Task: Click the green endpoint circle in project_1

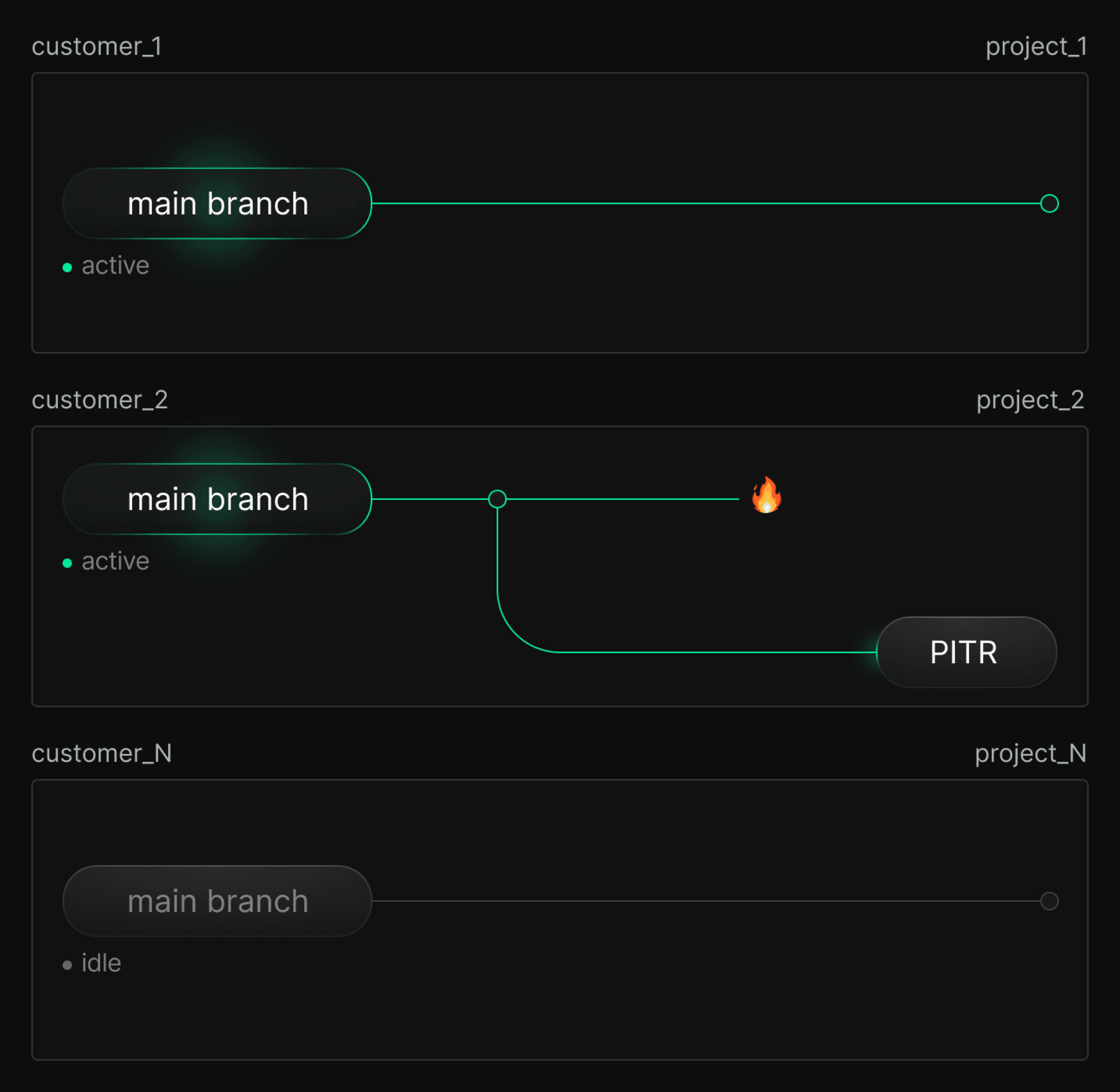Action: pos(1049,204)
